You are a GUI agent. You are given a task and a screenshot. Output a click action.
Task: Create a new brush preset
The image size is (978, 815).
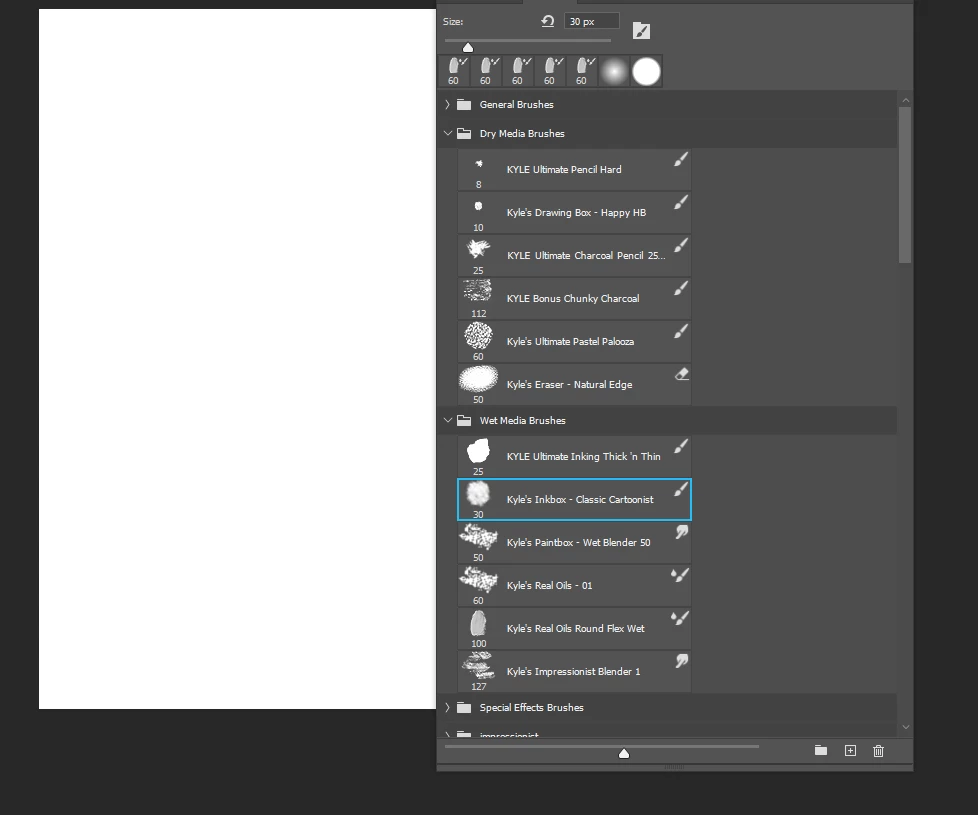coord(850,750)
